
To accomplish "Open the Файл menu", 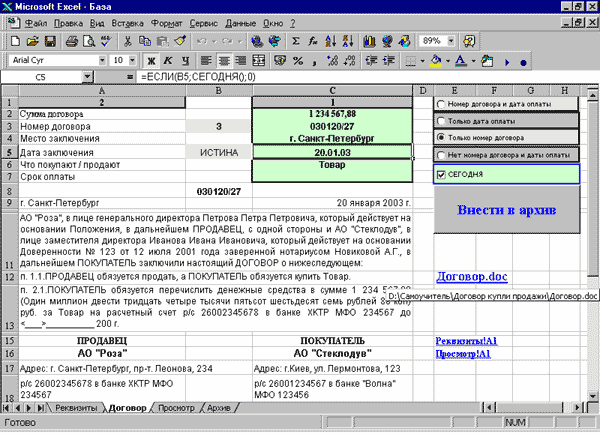I will tap(36, 23).
